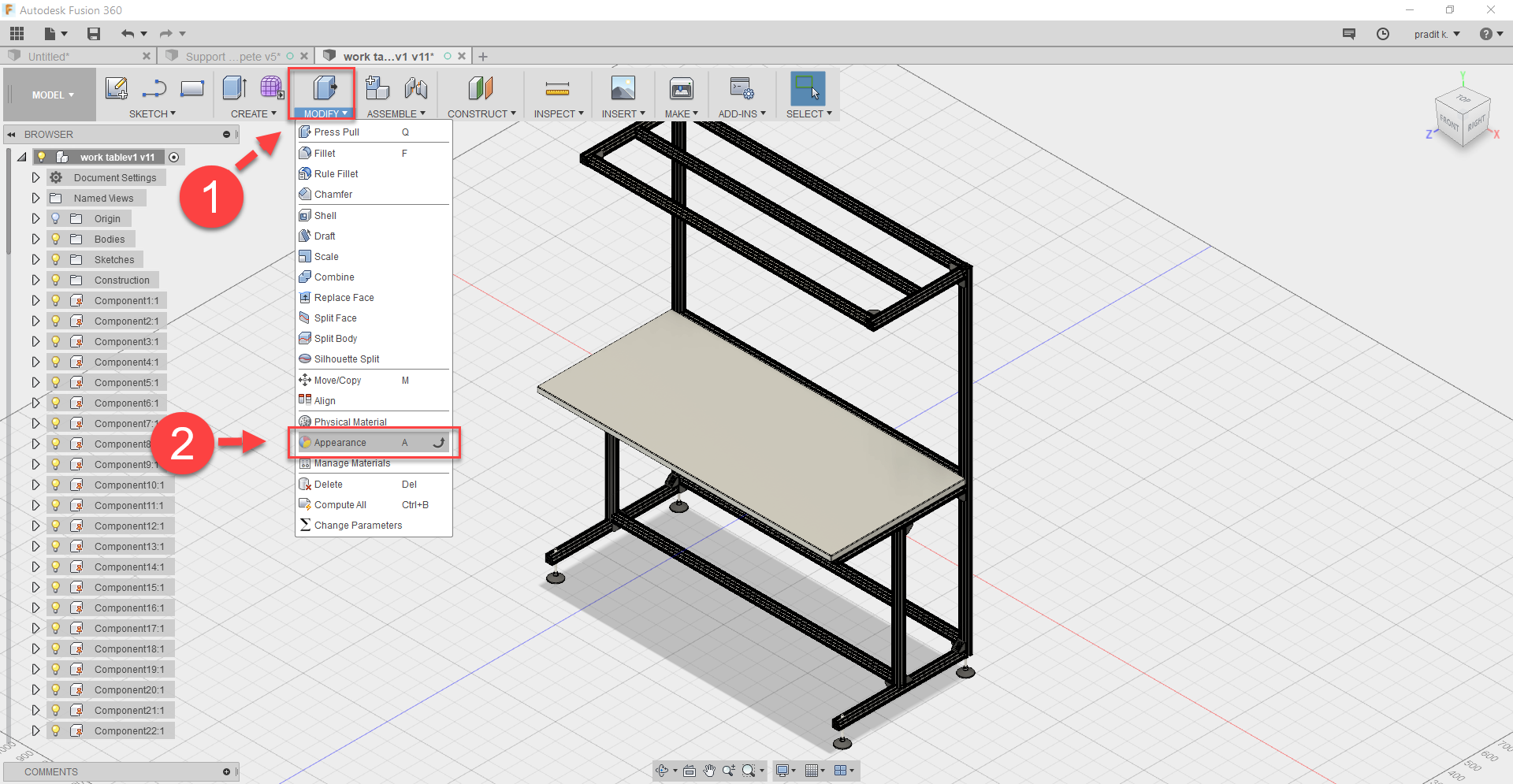1513x784 pixels.
Task: Open the Joint tool in Assemble
Action: (x=416, y=89)
